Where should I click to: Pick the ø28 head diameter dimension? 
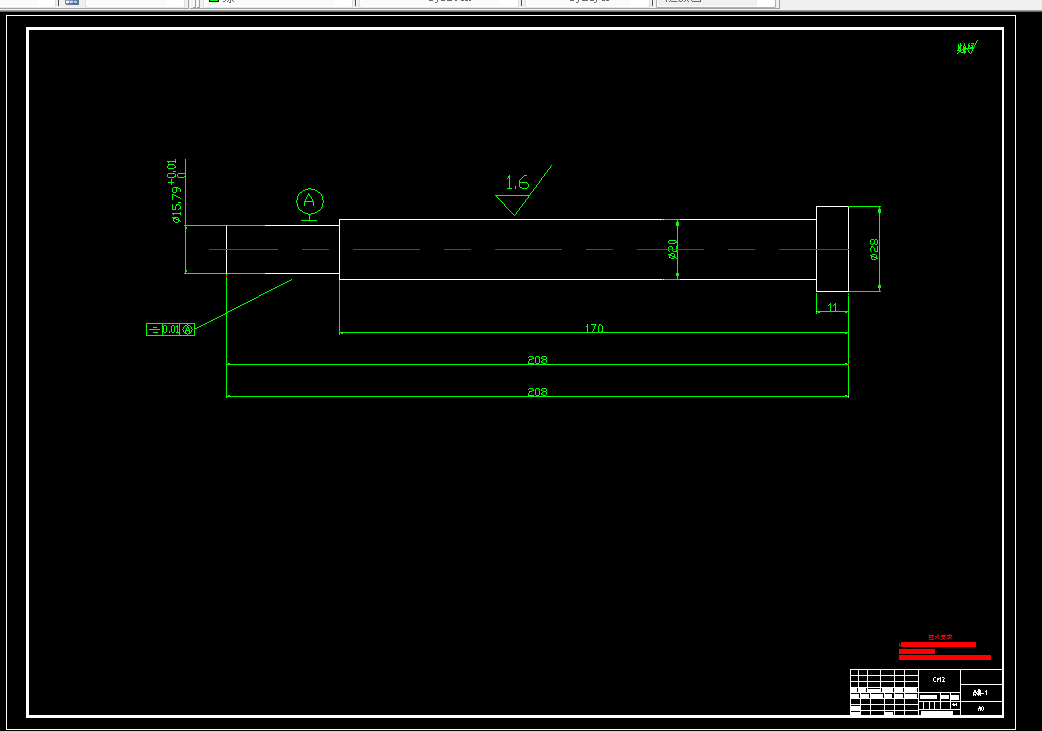pyautogui.click(x=874, y=249)
